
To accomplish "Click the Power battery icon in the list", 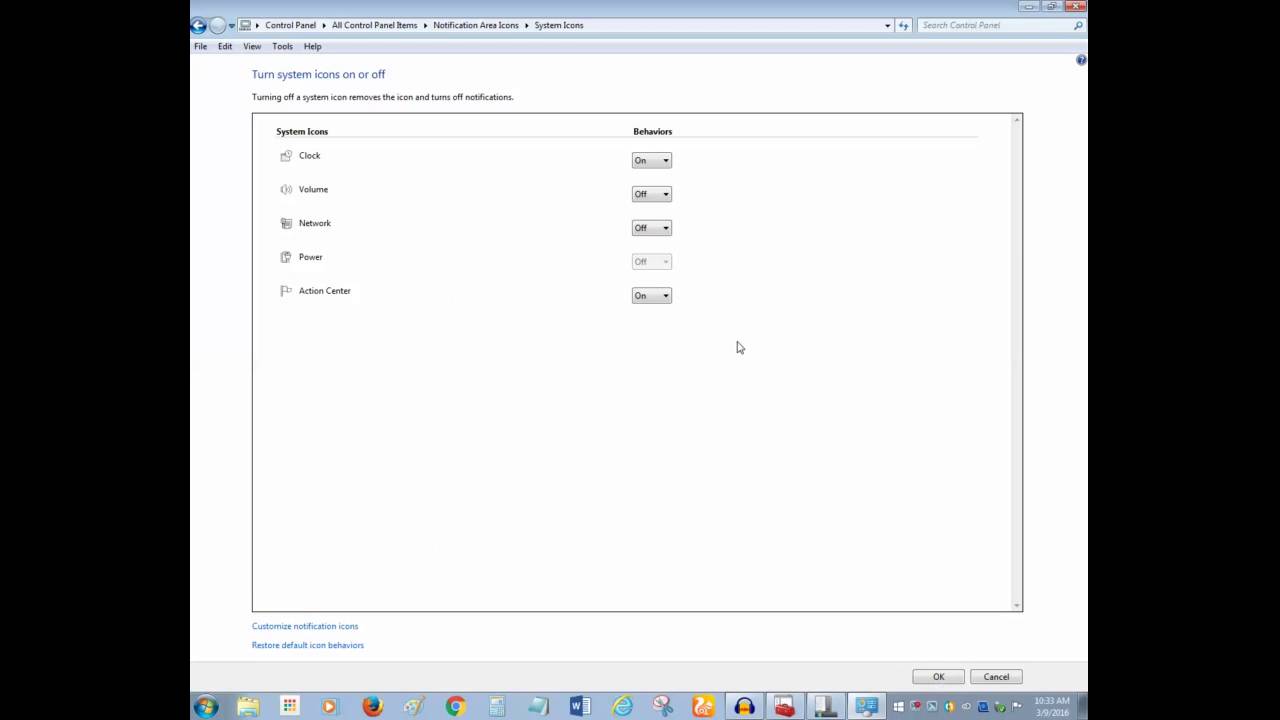I will pos(286,257).
